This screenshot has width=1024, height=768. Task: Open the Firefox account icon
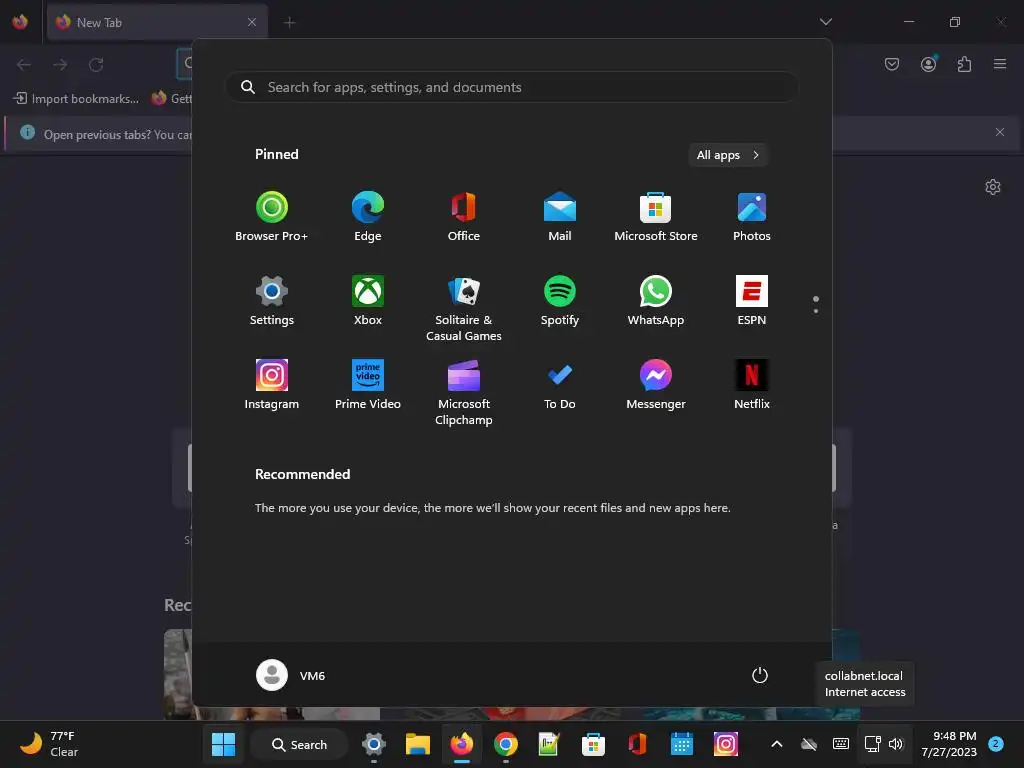tap(928, 64)
